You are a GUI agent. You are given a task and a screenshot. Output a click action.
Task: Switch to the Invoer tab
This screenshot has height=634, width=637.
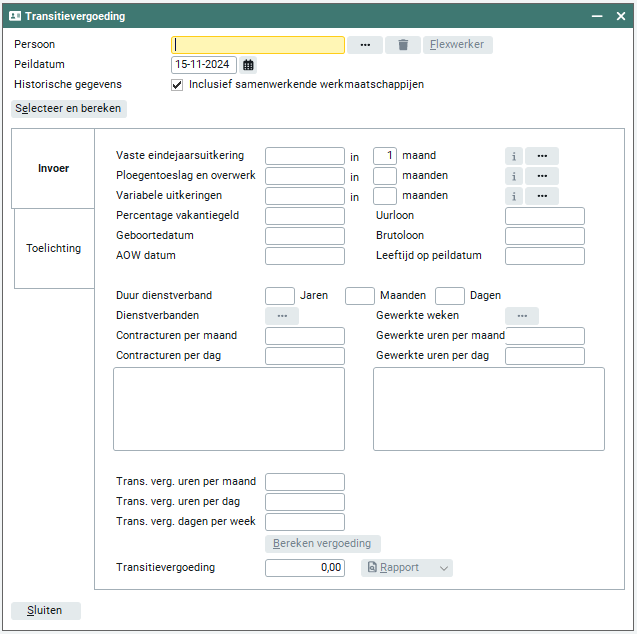point(53,168)
